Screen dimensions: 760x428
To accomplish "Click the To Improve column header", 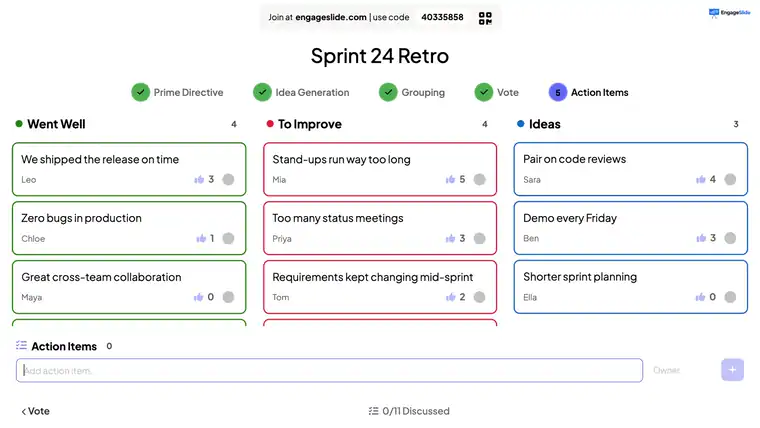I will point(310,124).
